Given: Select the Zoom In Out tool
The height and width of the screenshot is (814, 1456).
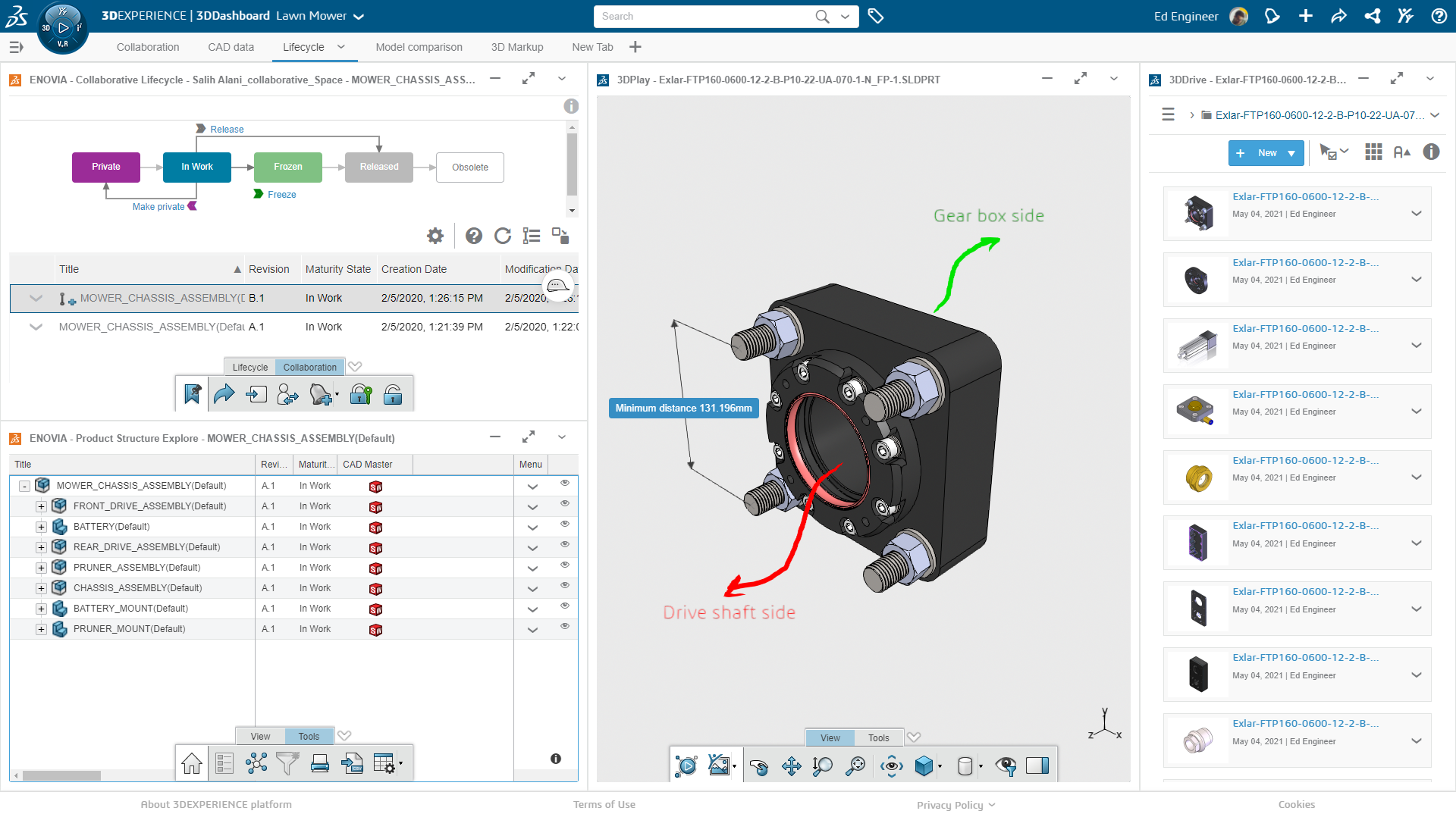Looking at the screenshot, I should (x=823, y=766).
